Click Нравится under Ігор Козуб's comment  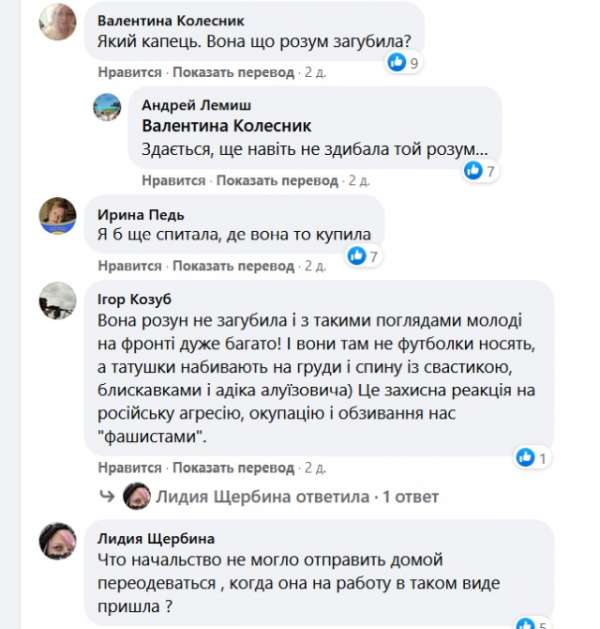point(130,467)
